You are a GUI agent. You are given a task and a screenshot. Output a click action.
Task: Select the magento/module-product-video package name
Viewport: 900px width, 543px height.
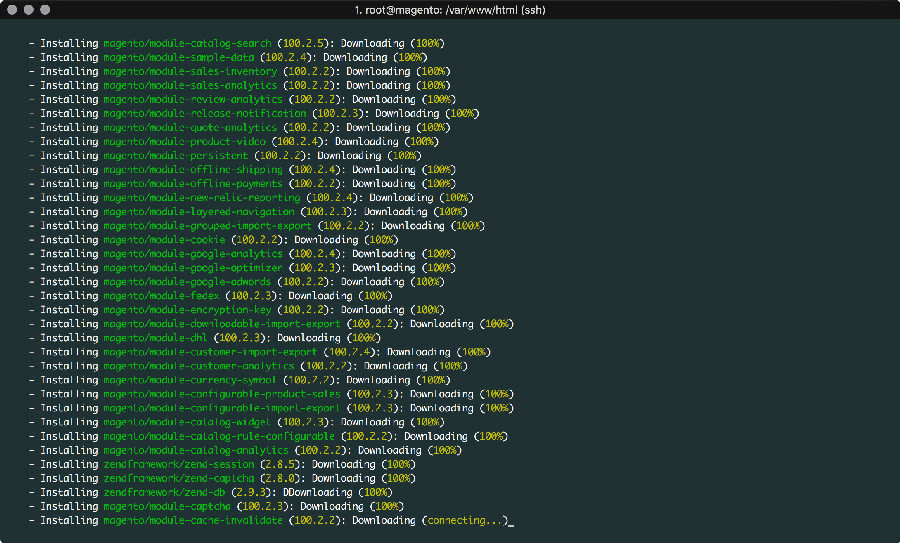pos(185,141)
